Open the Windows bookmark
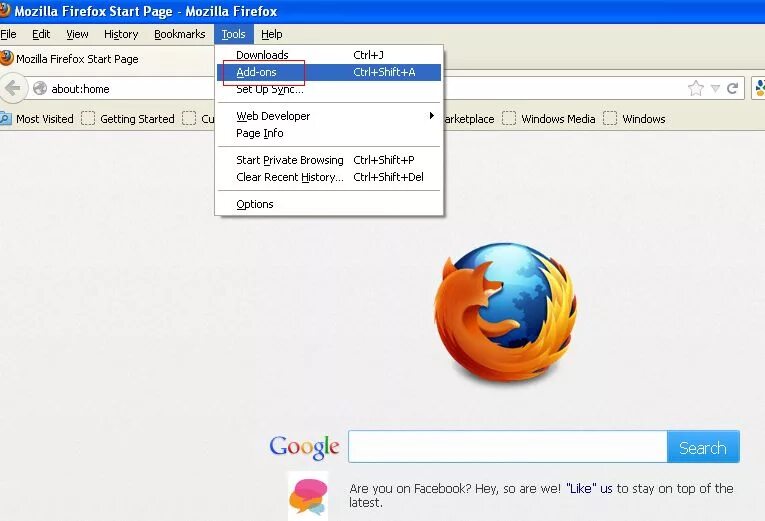 [634, 119]
